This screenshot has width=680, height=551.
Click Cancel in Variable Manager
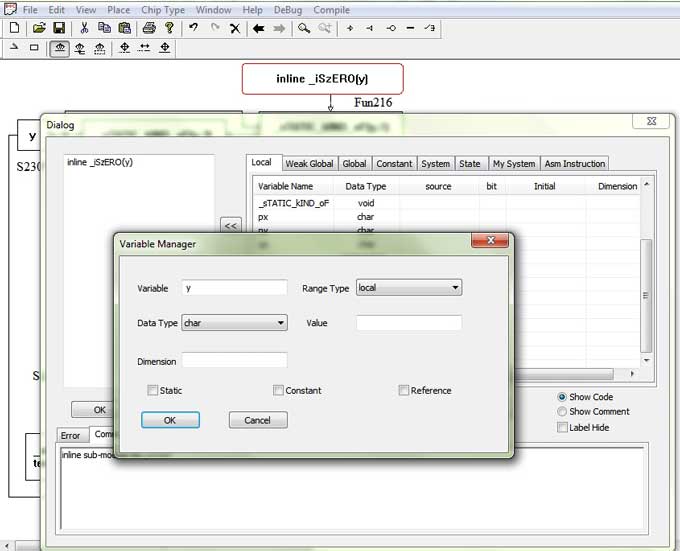258,420
